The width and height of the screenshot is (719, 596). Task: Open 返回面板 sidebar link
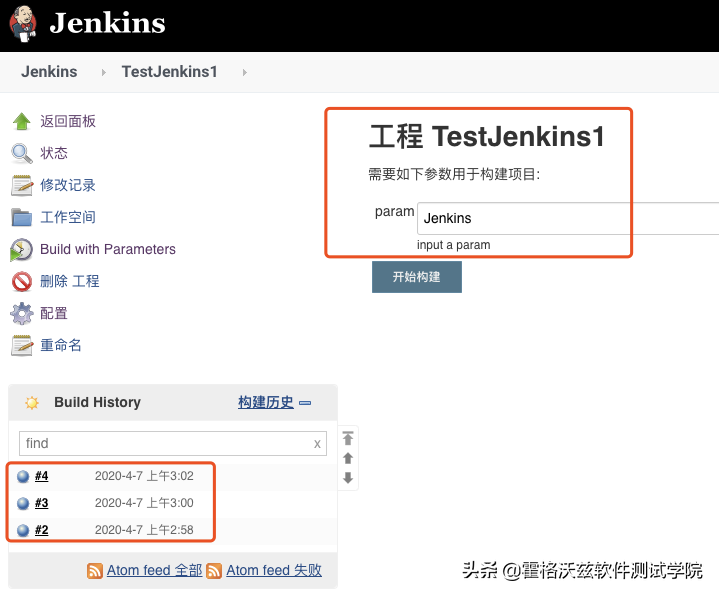pyautogui.click(x=68, y=121)
